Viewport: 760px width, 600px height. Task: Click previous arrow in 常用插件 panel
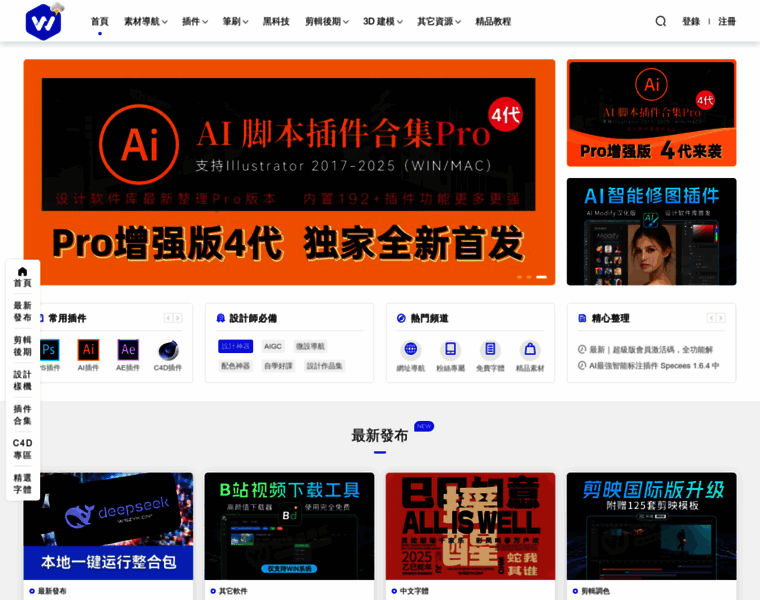point(168,318)
